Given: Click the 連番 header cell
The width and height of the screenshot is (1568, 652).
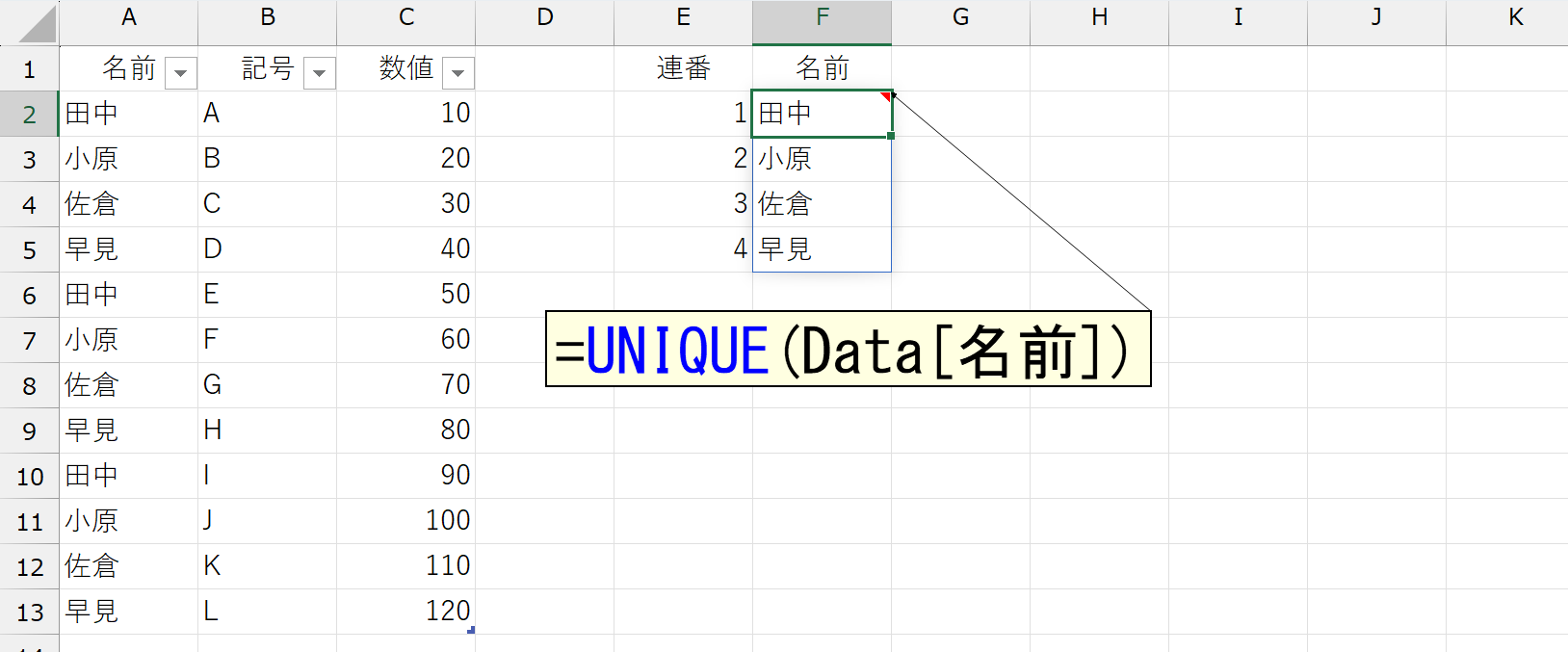Looking at the screenshot, I should click(684, 68).
